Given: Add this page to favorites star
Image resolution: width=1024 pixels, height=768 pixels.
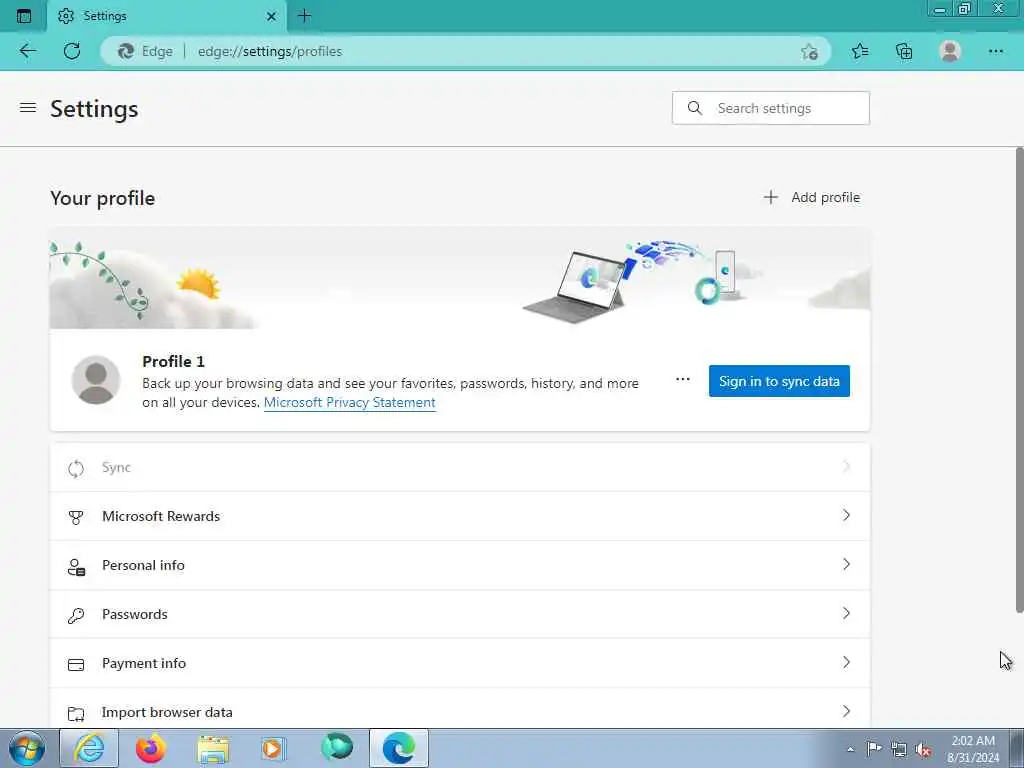Looking at the screenshot, I should tap(809, 51).
